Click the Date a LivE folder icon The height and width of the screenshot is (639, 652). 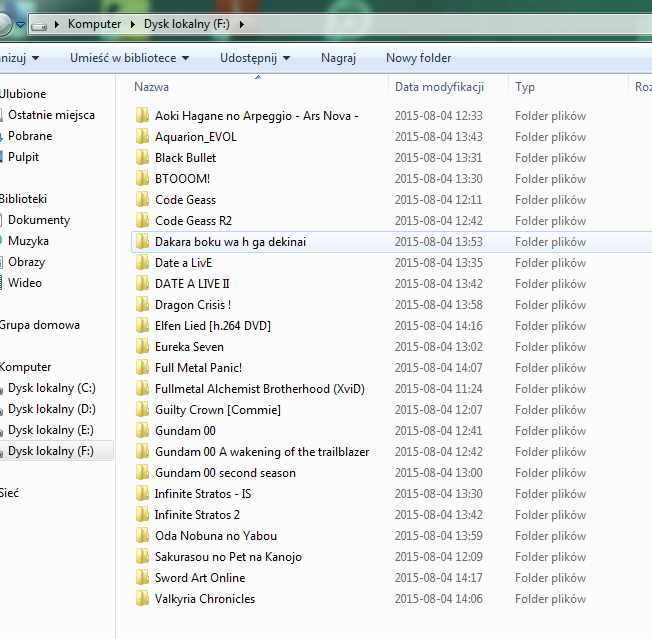142,262
